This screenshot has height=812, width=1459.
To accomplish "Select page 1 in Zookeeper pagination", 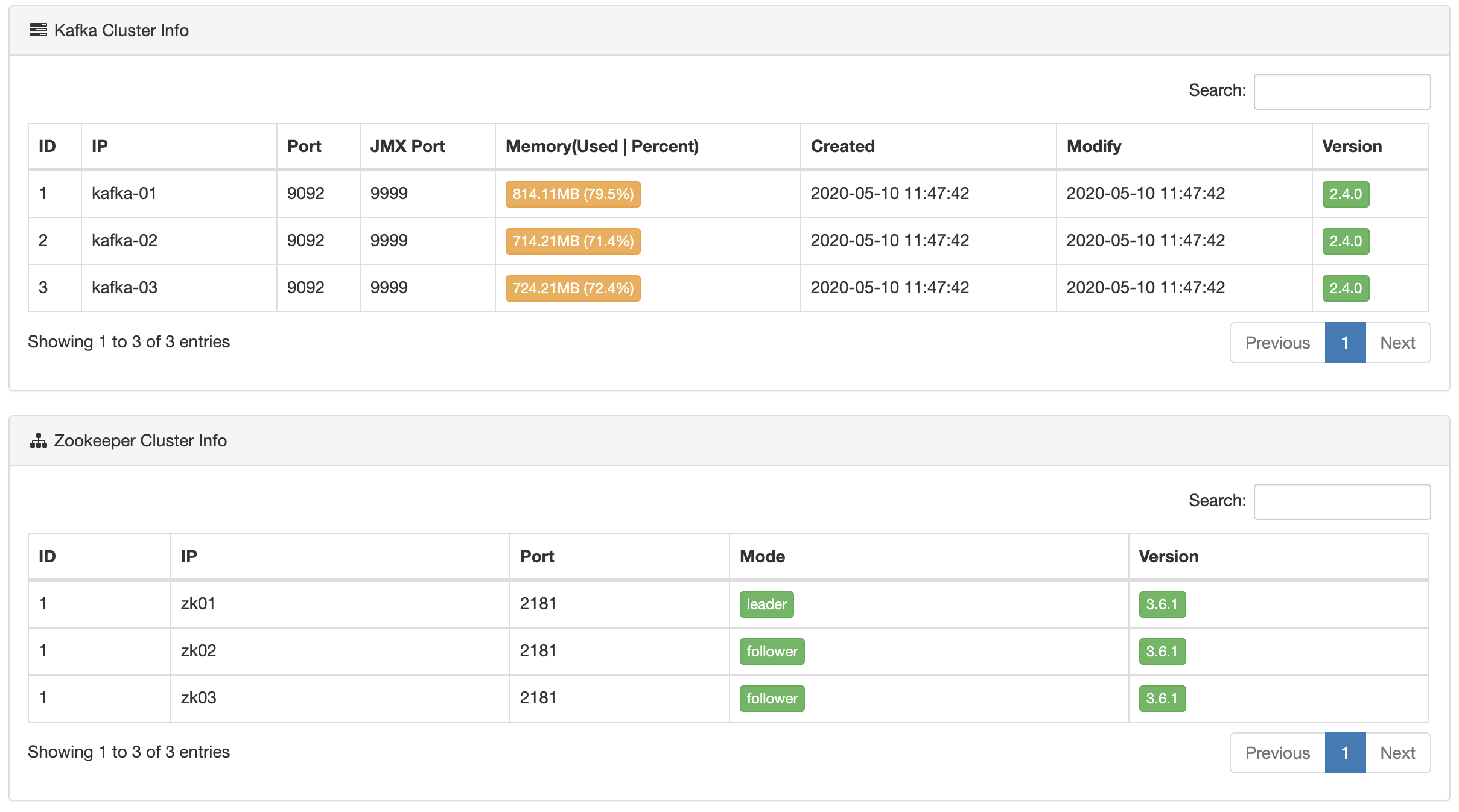I will (1345, 753).
